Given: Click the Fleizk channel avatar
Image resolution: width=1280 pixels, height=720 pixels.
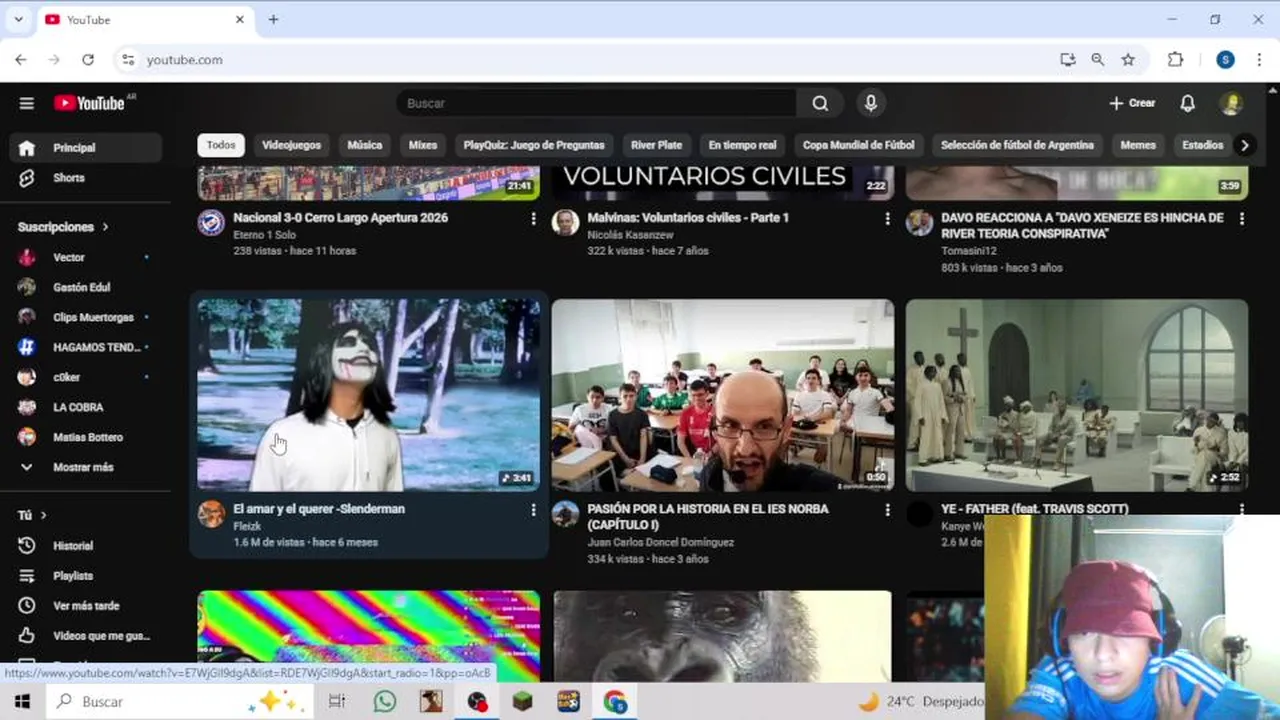Looking at the screenshot, I should [211, 514].
